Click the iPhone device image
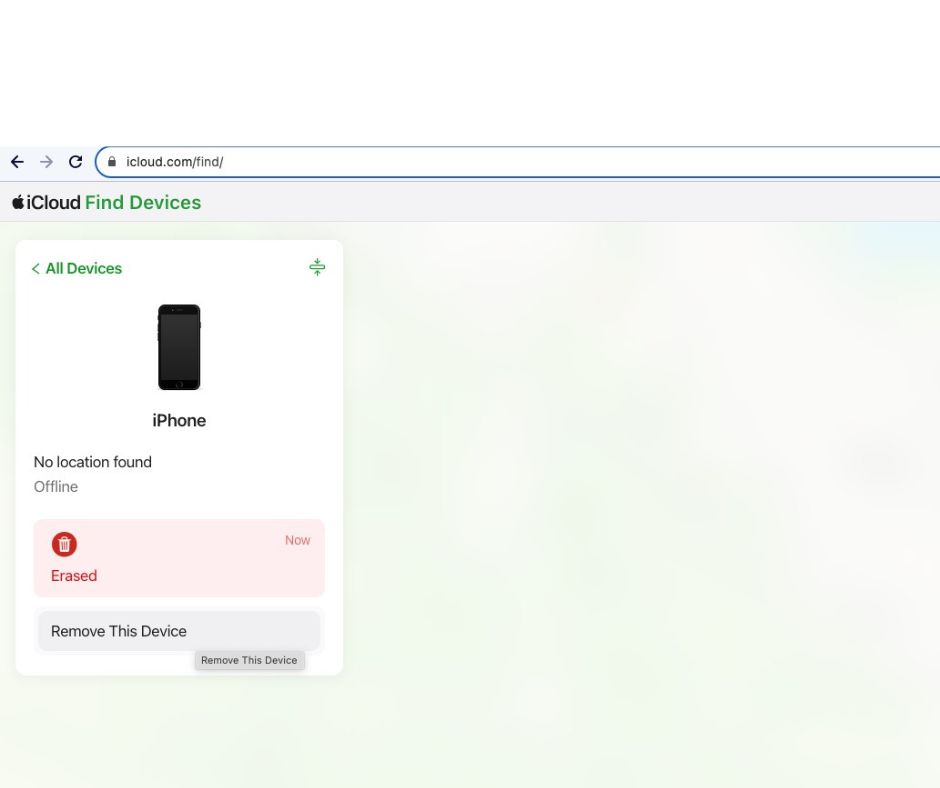The height and width of the screenshot is (788, 940). [x=179, y=347]
